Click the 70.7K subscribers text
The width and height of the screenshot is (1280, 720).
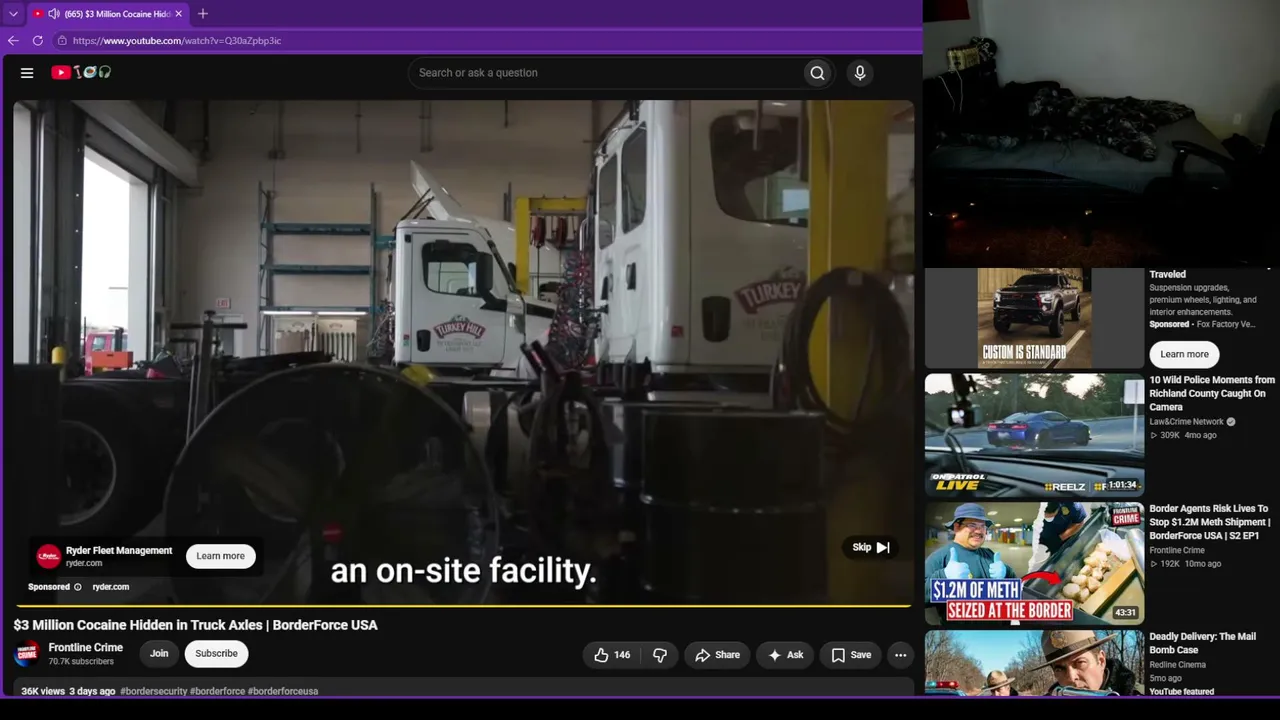click(81, 662)
